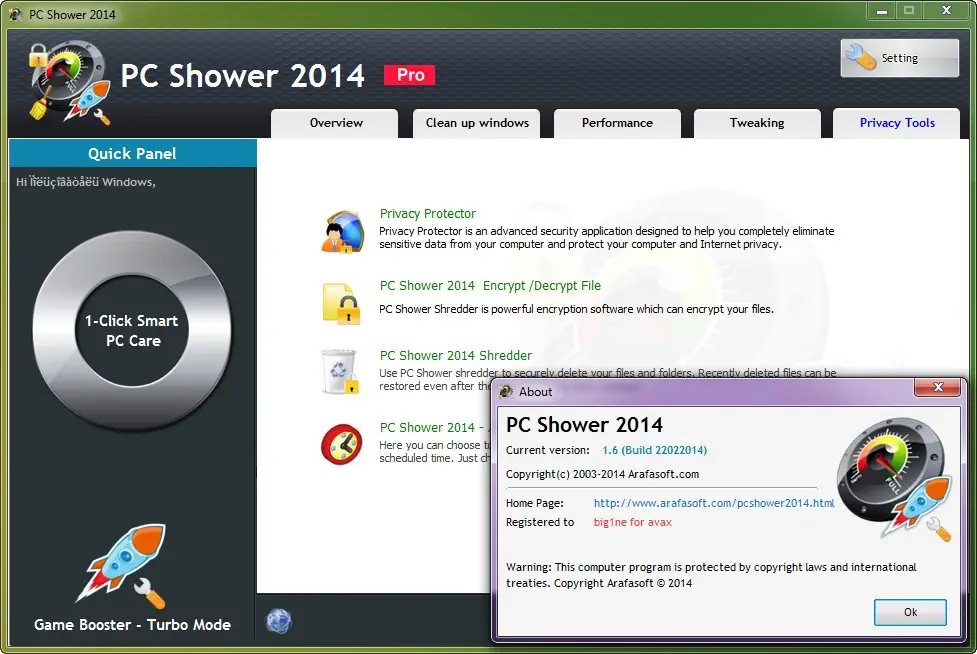
Task: Open the Performance tab
Action: point(617,123)
